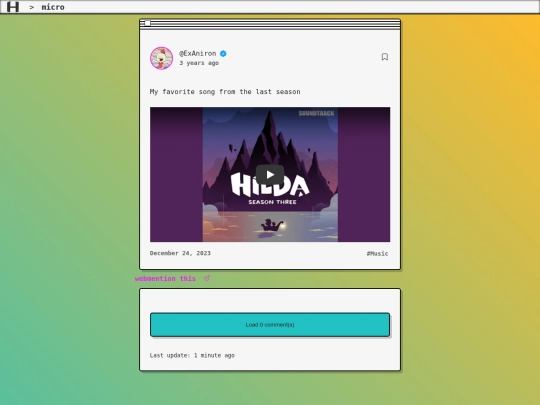Click the H site logo
Image resolution: width=540 pixels, height=405 pixels.
click(13, 7)
